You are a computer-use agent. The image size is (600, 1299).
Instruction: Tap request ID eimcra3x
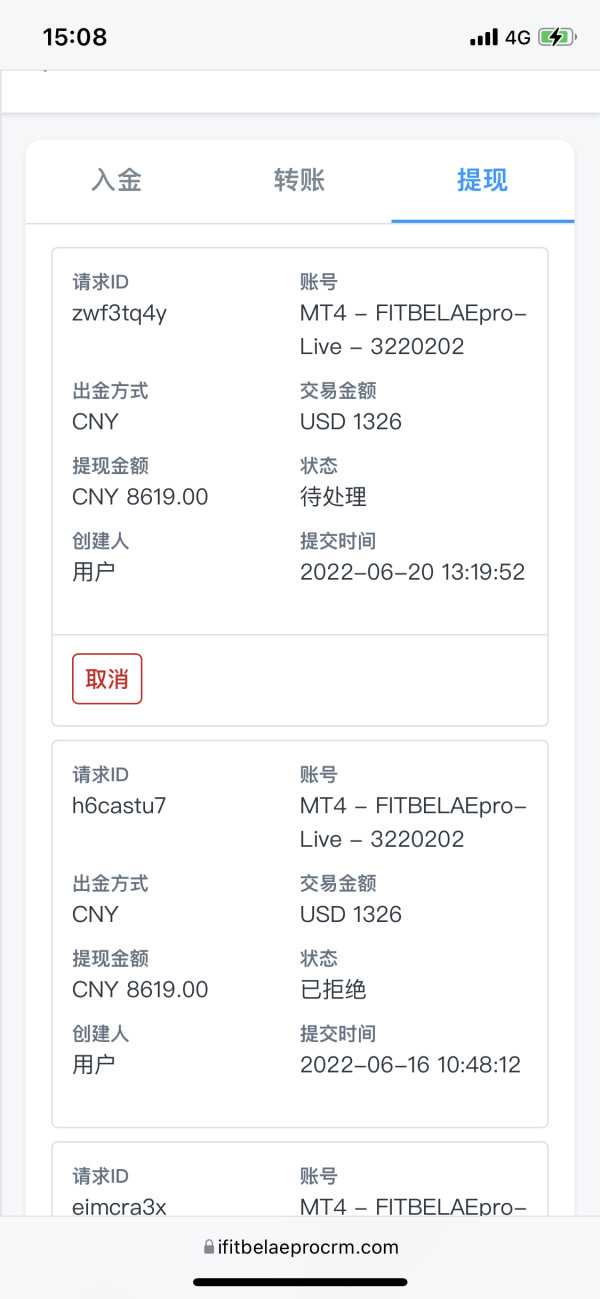click(x=119, y=1206)
